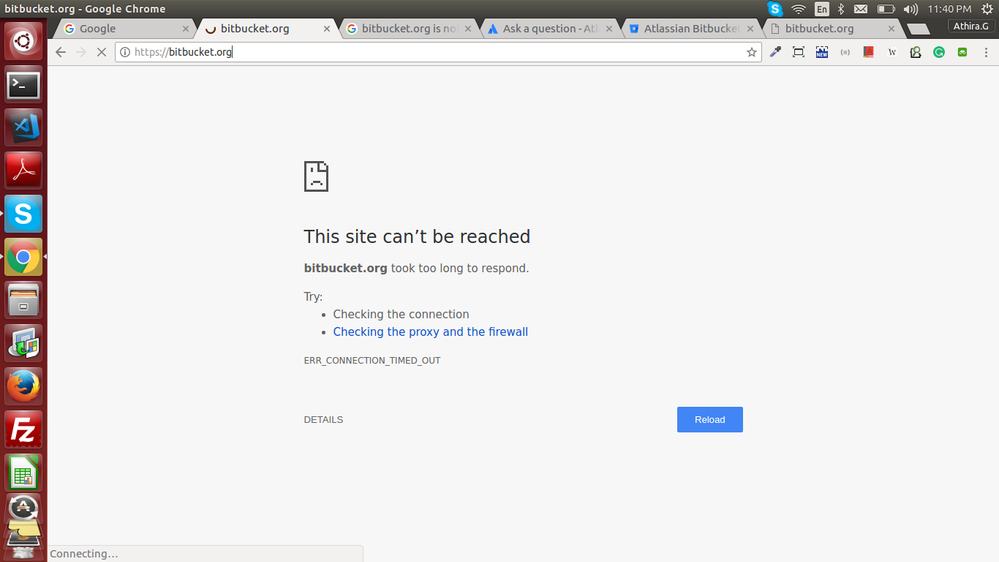Viewport: 999px width, 562px height.
Task: Open the blue NEW extension icon
Action: coord(822,52)
